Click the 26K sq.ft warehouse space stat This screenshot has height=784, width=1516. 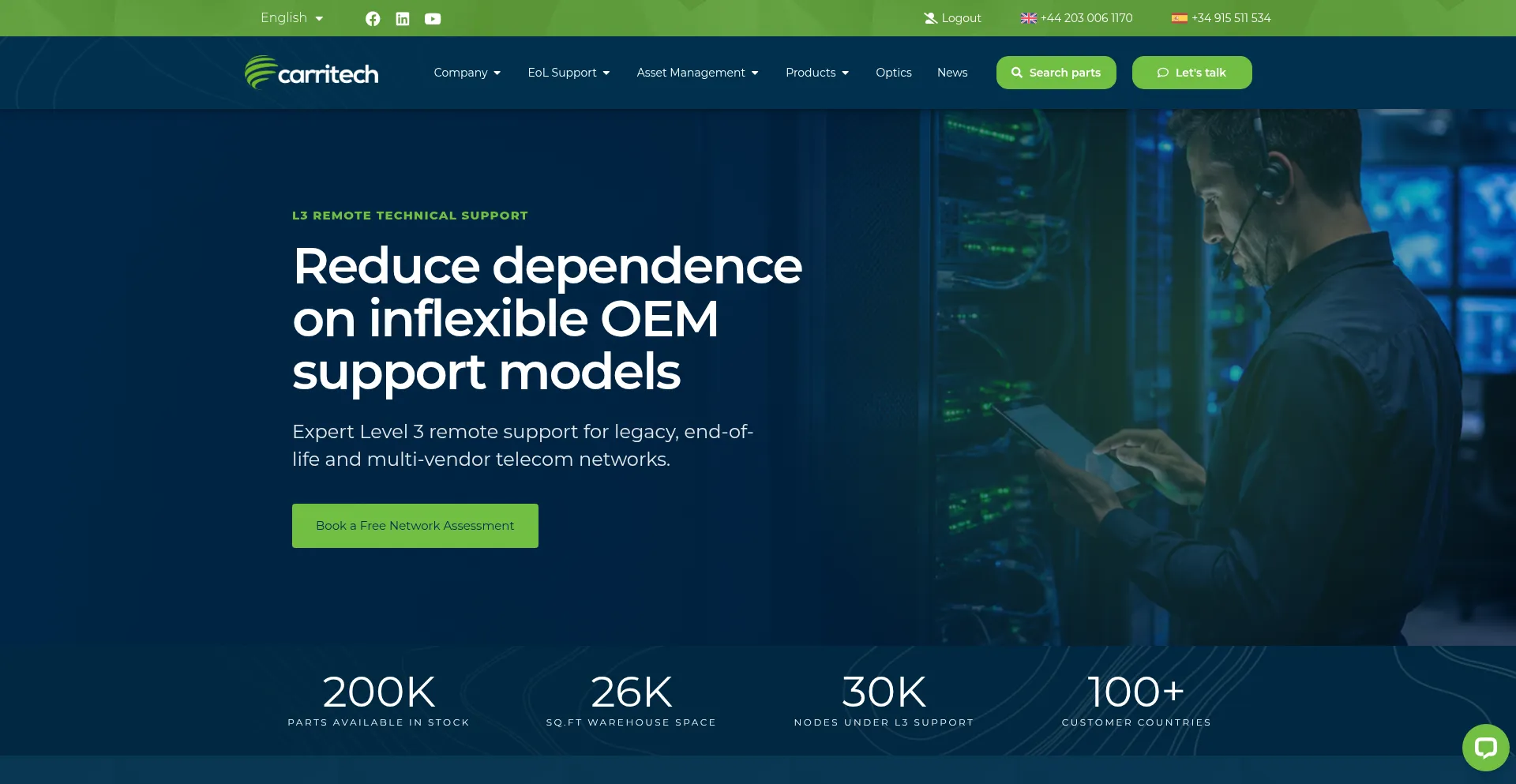(x=632, y=700)
